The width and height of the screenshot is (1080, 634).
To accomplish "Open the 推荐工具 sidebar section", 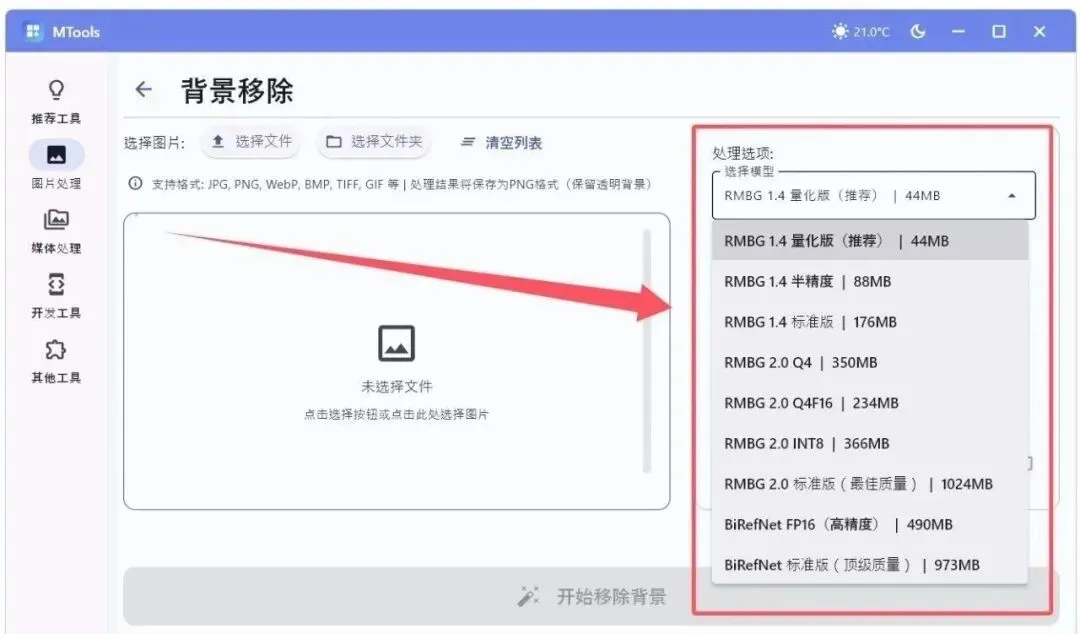I will pos(56,102).
